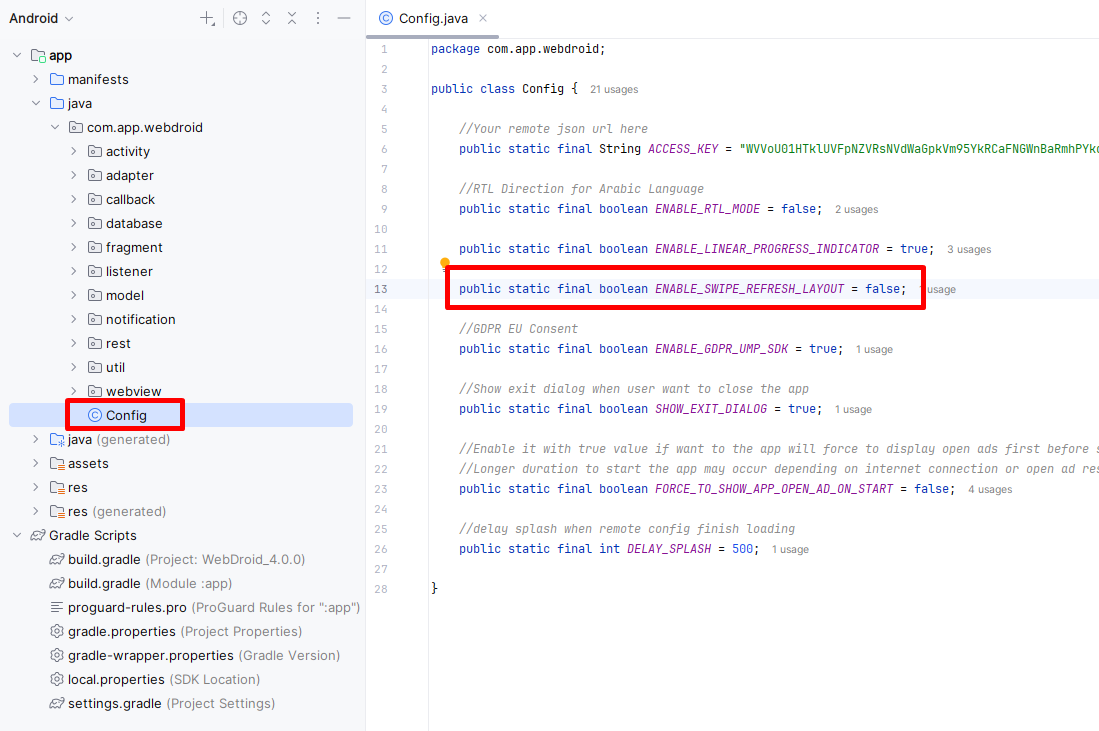Screen dimensions: 1099x731
Task: Click the expand all icon in project toolbar
Action: click(266, 19)
